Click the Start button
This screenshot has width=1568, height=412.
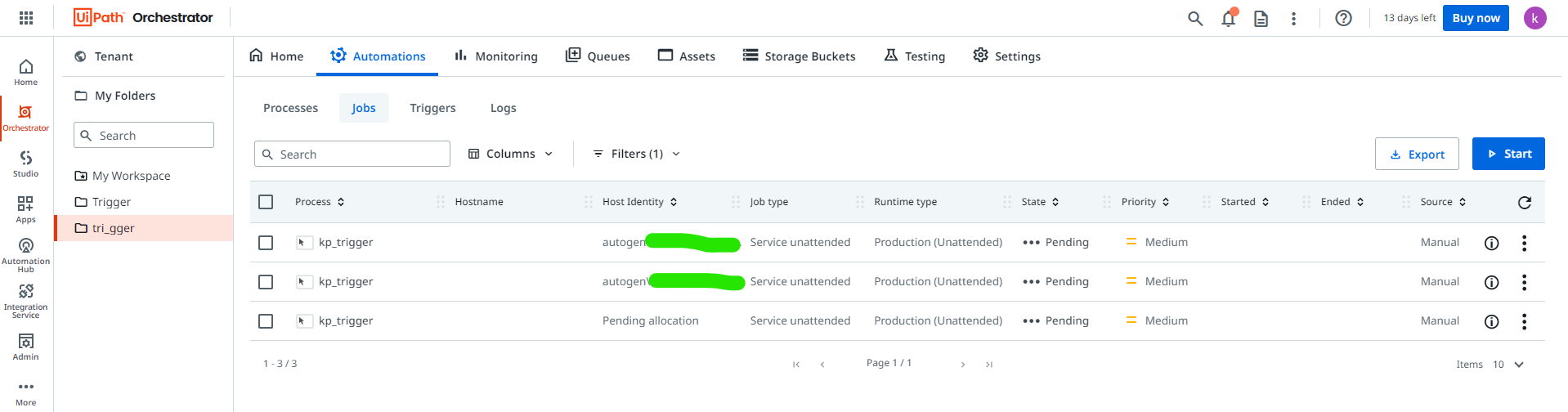[x=1508, y=154]
